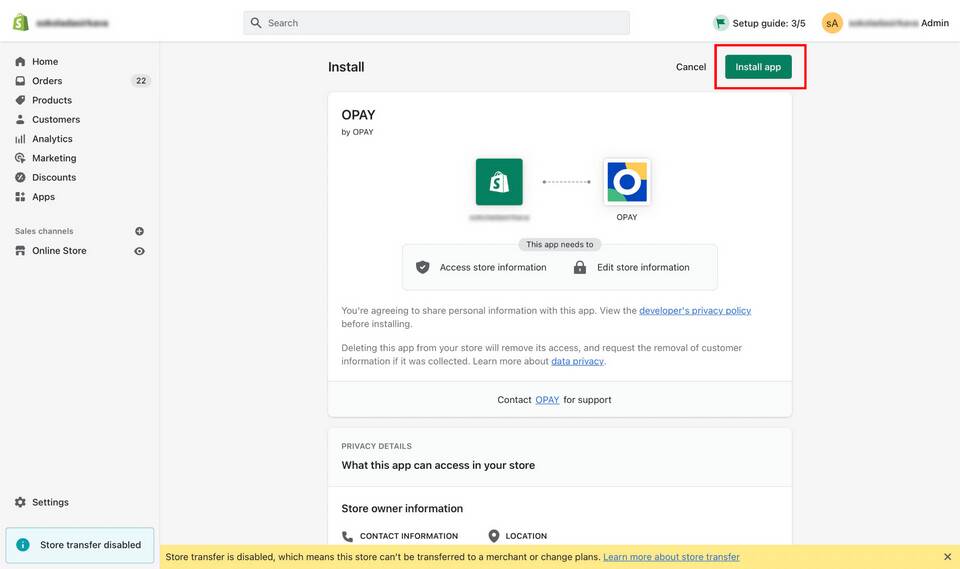Click the Home house icon

pos(20,61)
